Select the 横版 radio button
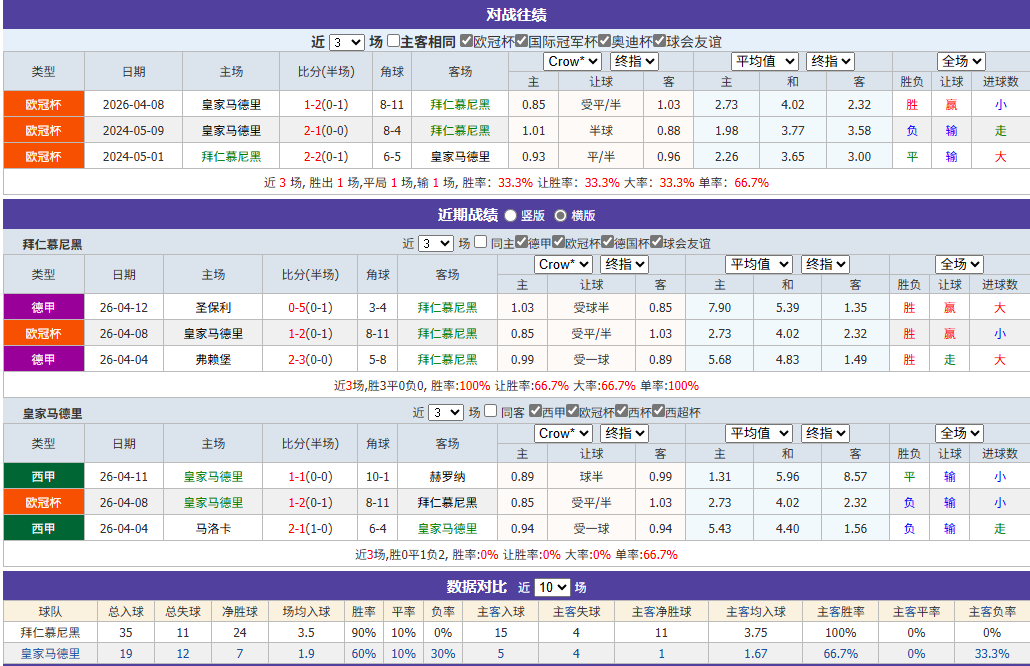The height and width of the screenshot is (666, 1030). tap(559, 215)
